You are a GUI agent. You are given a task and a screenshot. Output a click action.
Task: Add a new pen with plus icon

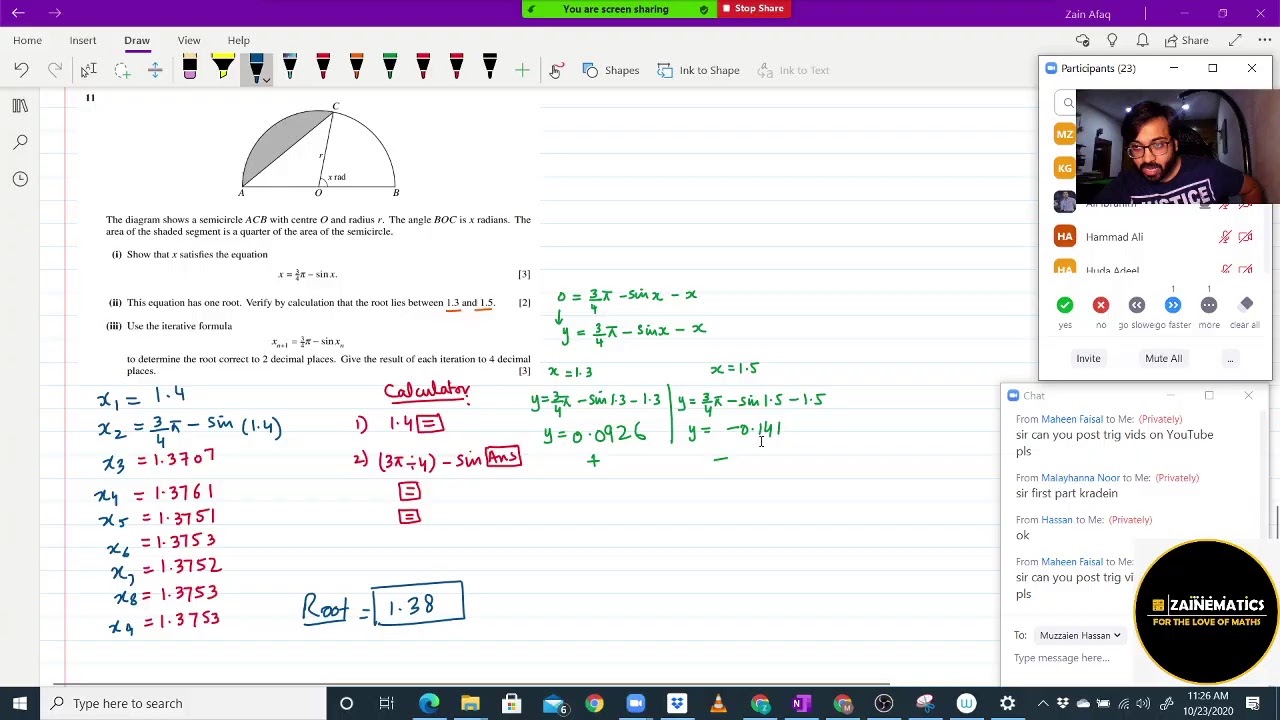(x=522, y=70)
